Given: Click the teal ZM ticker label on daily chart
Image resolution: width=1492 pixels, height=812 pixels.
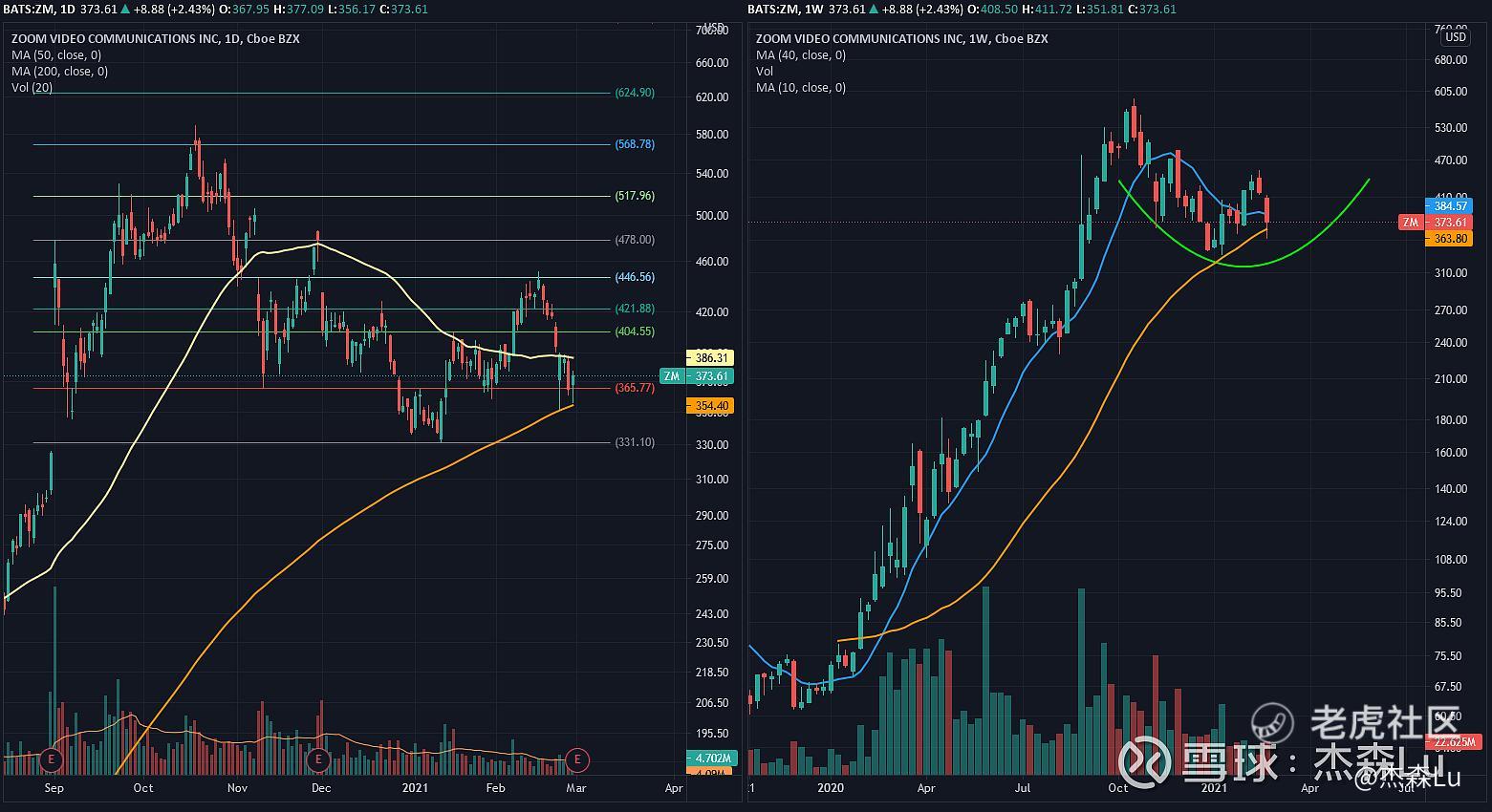Looking at the screenshot, I should click(672, 376).
